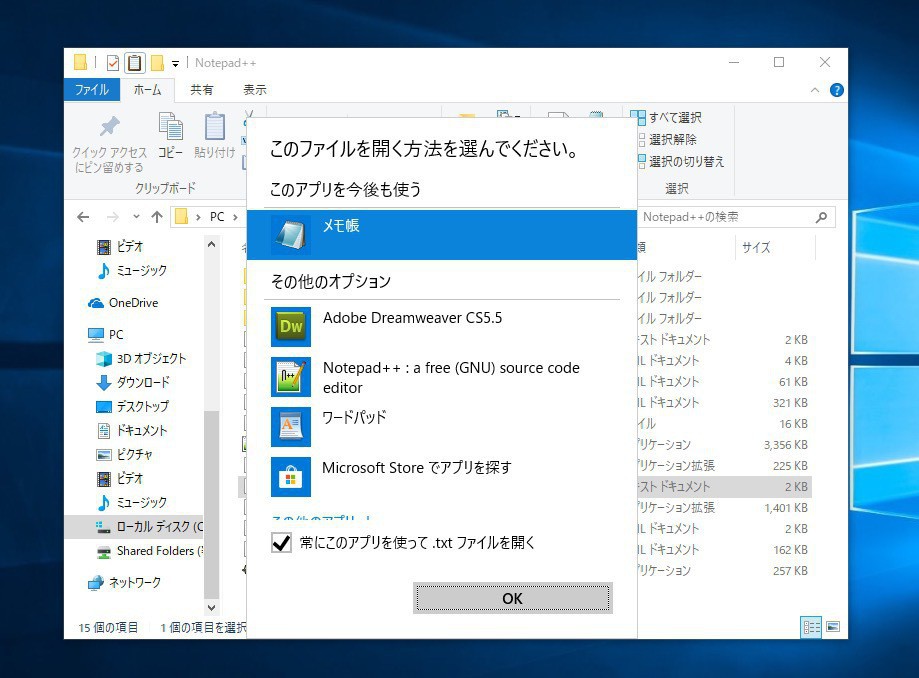Switch to large icons view button
The width and height of the screenshot is (919, 678).
click(832, 627)
